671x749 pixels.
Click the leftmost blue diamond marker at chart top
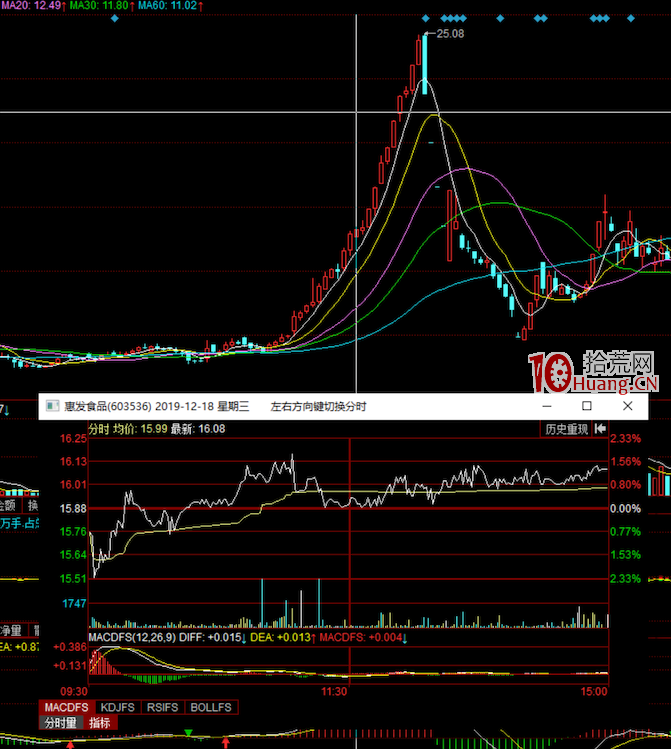pyautogui.click(x=115, y=19)
